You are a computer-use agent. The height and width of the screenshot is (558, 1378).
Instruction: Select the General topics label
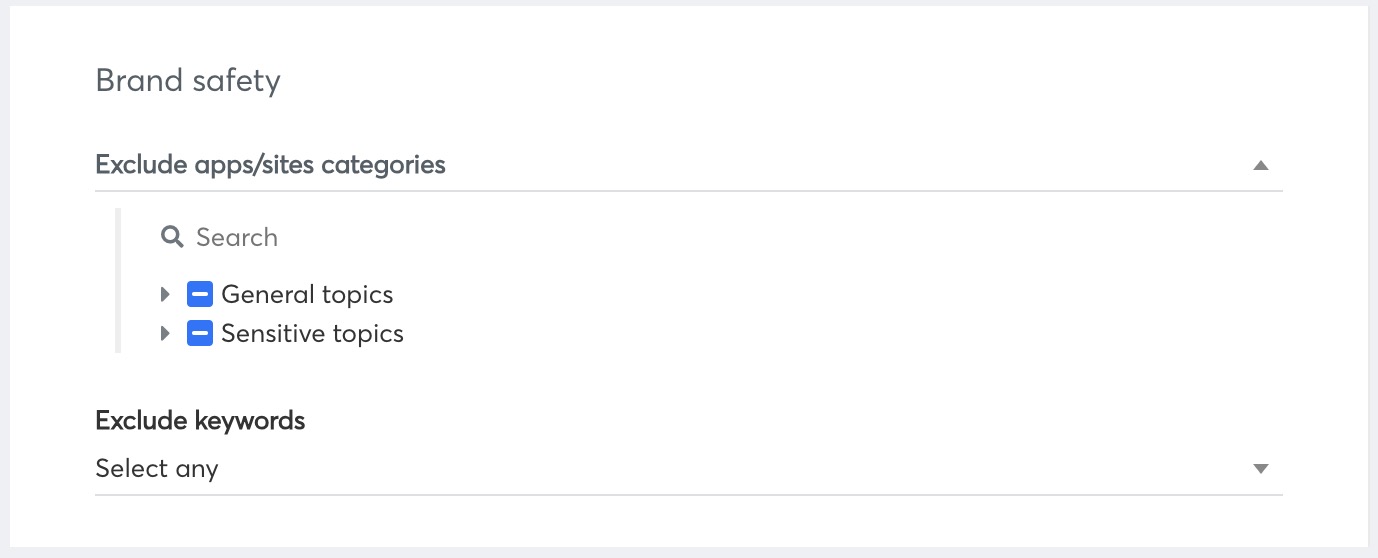coord(307,295)
